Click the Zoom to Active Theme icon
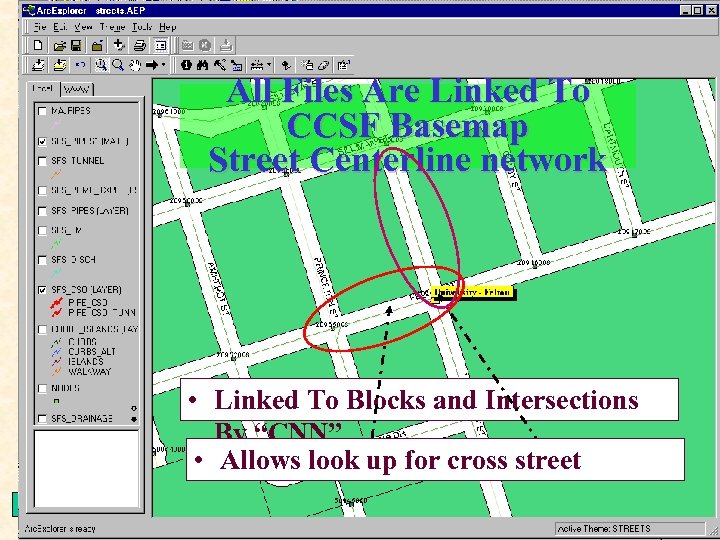The height and width of the screenshot is (540, 720). point(59,65)
